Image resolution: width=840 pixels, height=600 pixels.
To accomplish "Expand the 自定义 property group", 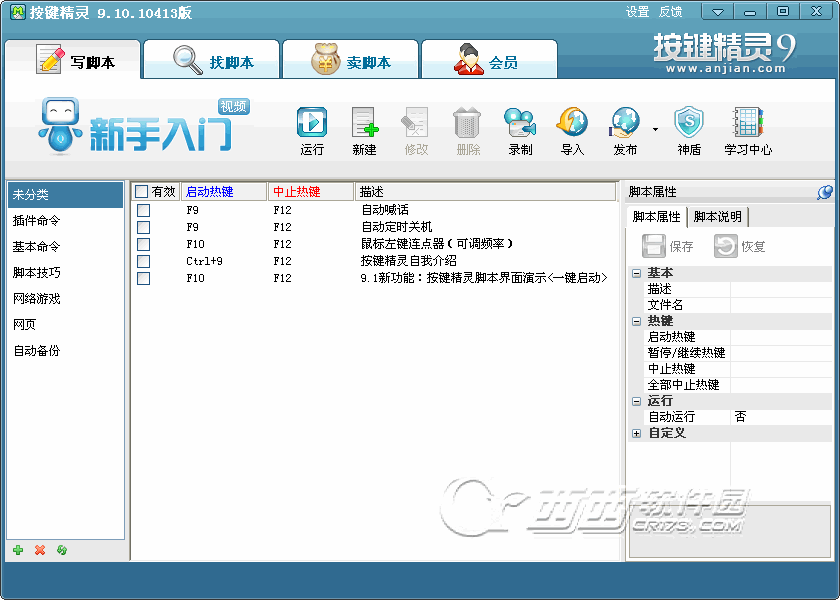I will (637, 433).
